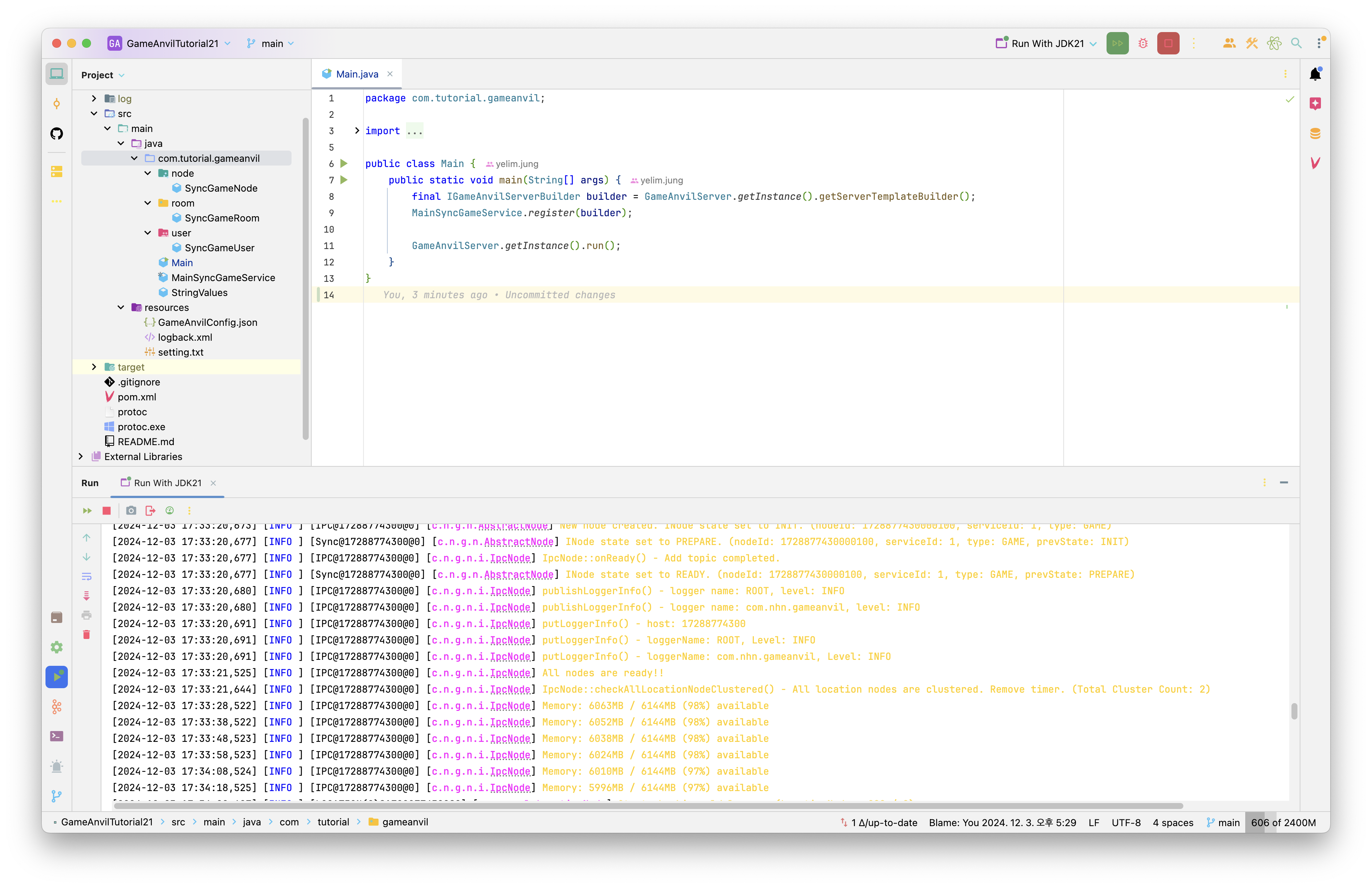Run the Main class gutter icon
This screenshot has width=1372, height=888.
click(x=344, y=164)
